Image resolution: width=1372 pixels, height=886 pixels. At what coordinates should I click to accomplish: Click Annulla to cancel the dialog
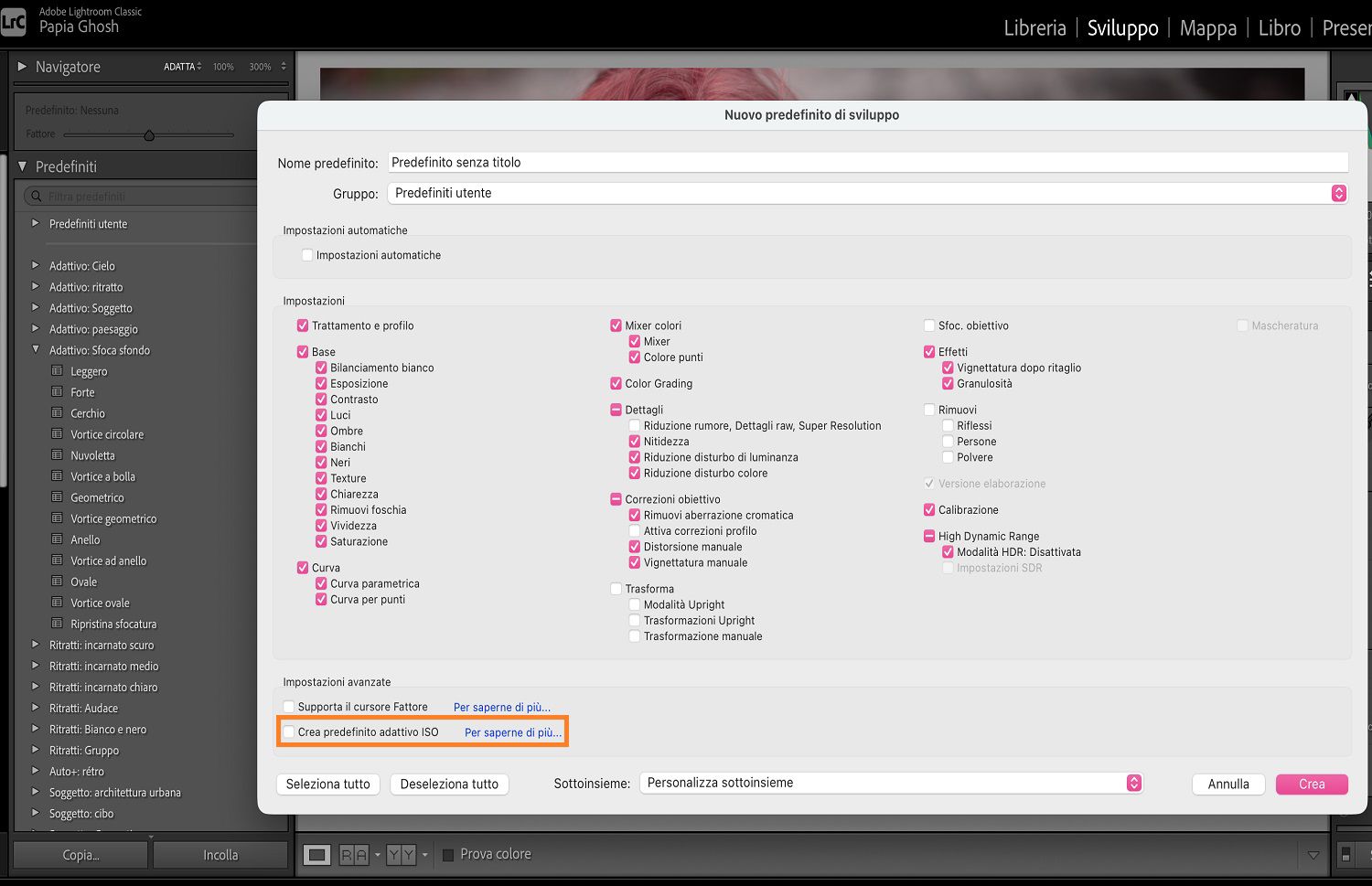pos(1228,784)
